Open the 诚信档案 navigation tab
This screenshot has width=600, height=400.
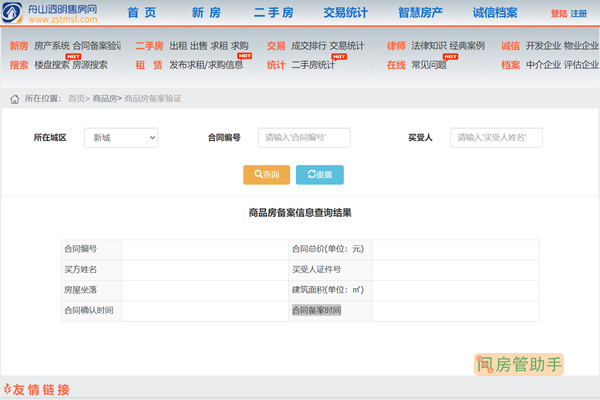point(495,13)
